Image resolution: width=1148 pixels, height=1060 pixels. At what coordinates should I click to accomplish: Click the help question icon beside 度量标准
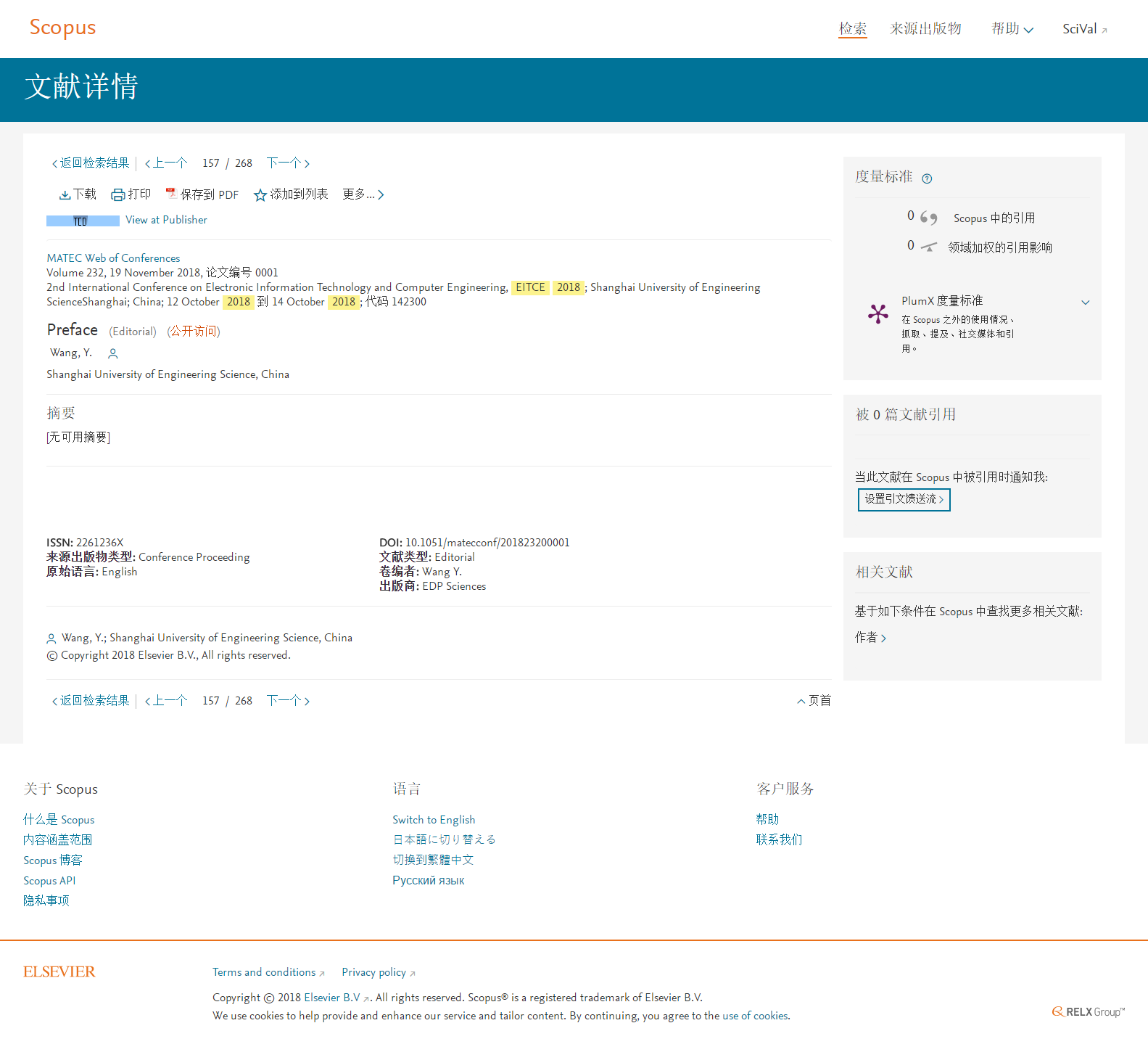tap(927, 178)
